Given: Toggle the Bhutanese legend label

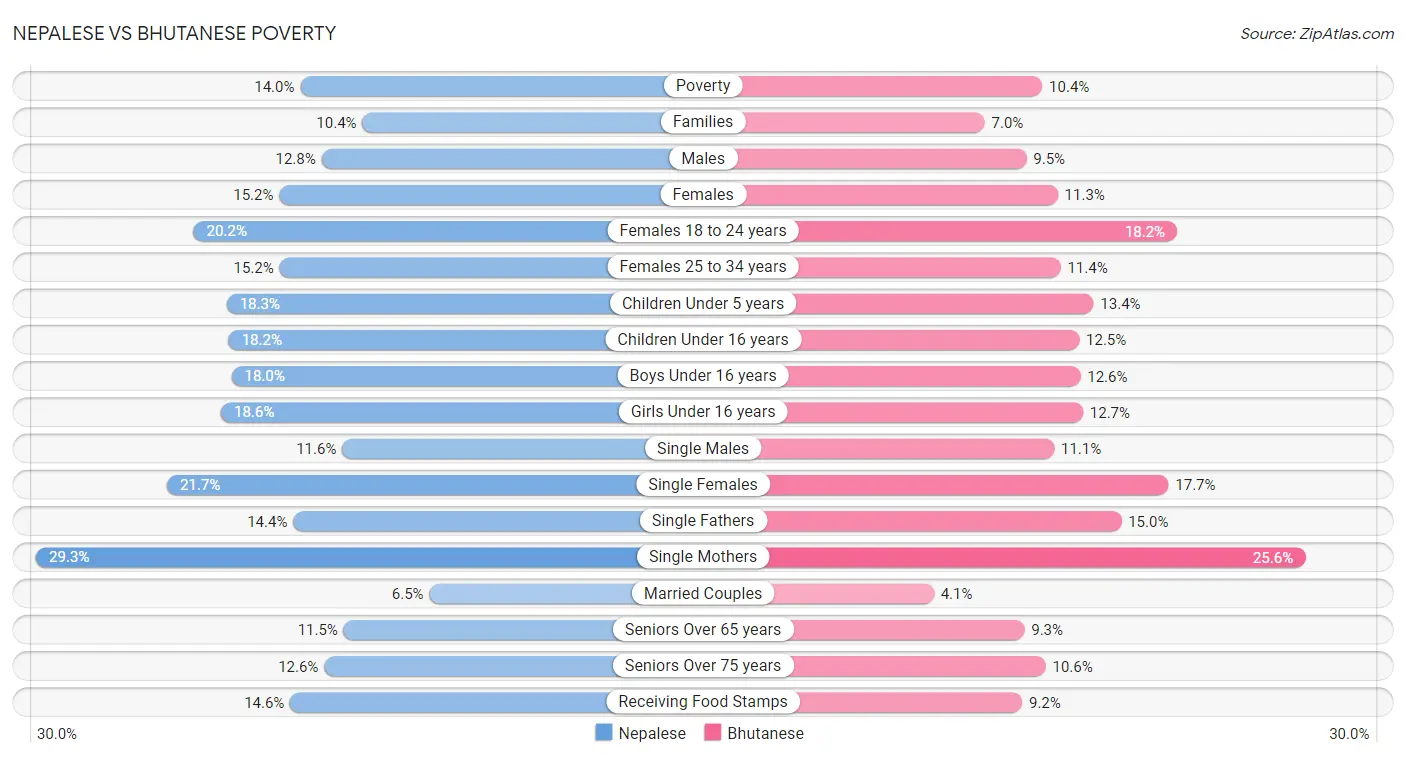Looking at the screenshot, I should click(765, 733).
